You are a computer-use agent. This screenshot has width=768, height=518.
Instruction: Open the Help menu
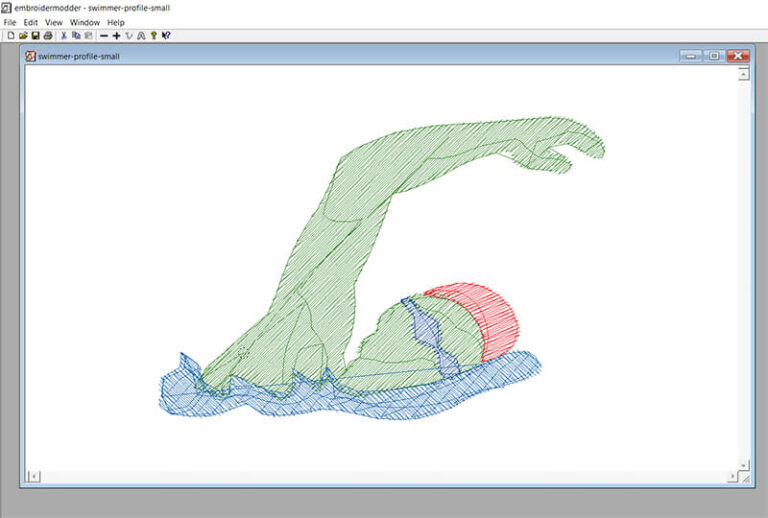pyautogui.click(x=116, y=23)
